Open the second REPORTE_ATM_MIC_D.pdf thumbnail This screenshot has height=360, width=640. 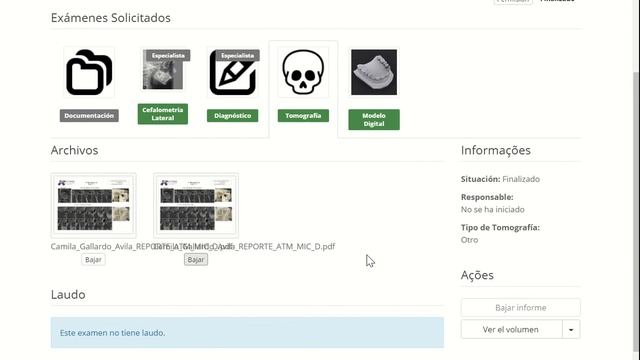(x=196, y=205)
